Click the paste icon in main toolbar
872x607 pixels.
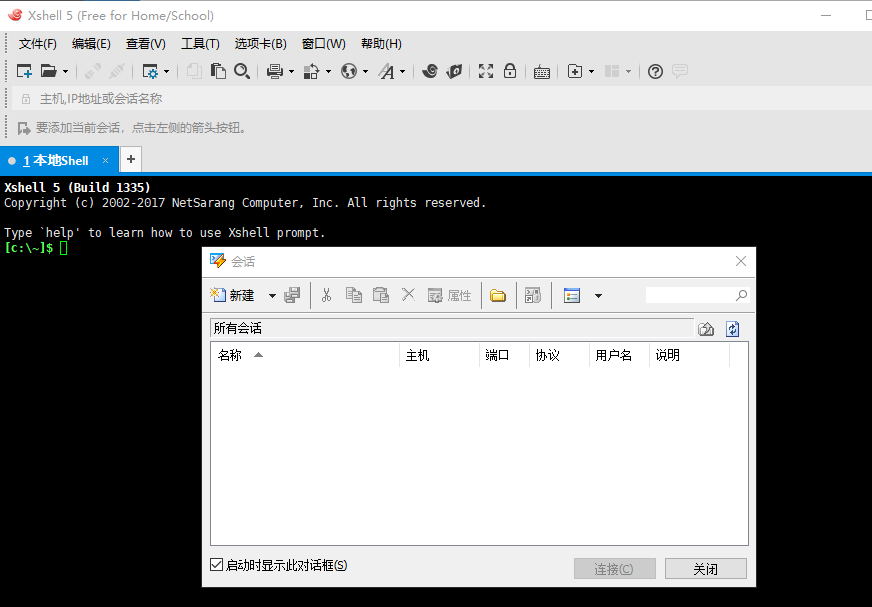[218, 71]
